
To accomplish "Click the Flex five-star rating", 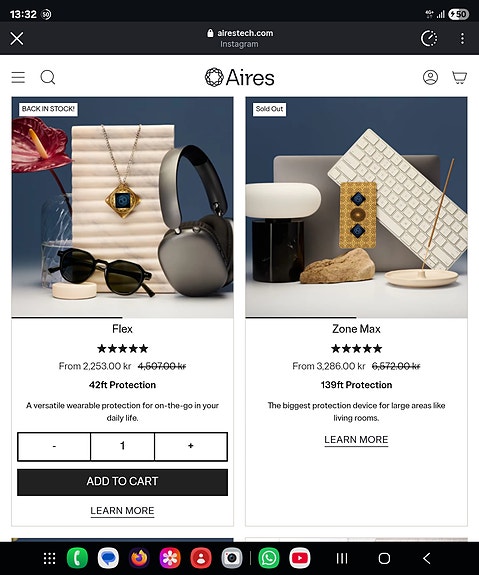I will [x=122, y=348].
